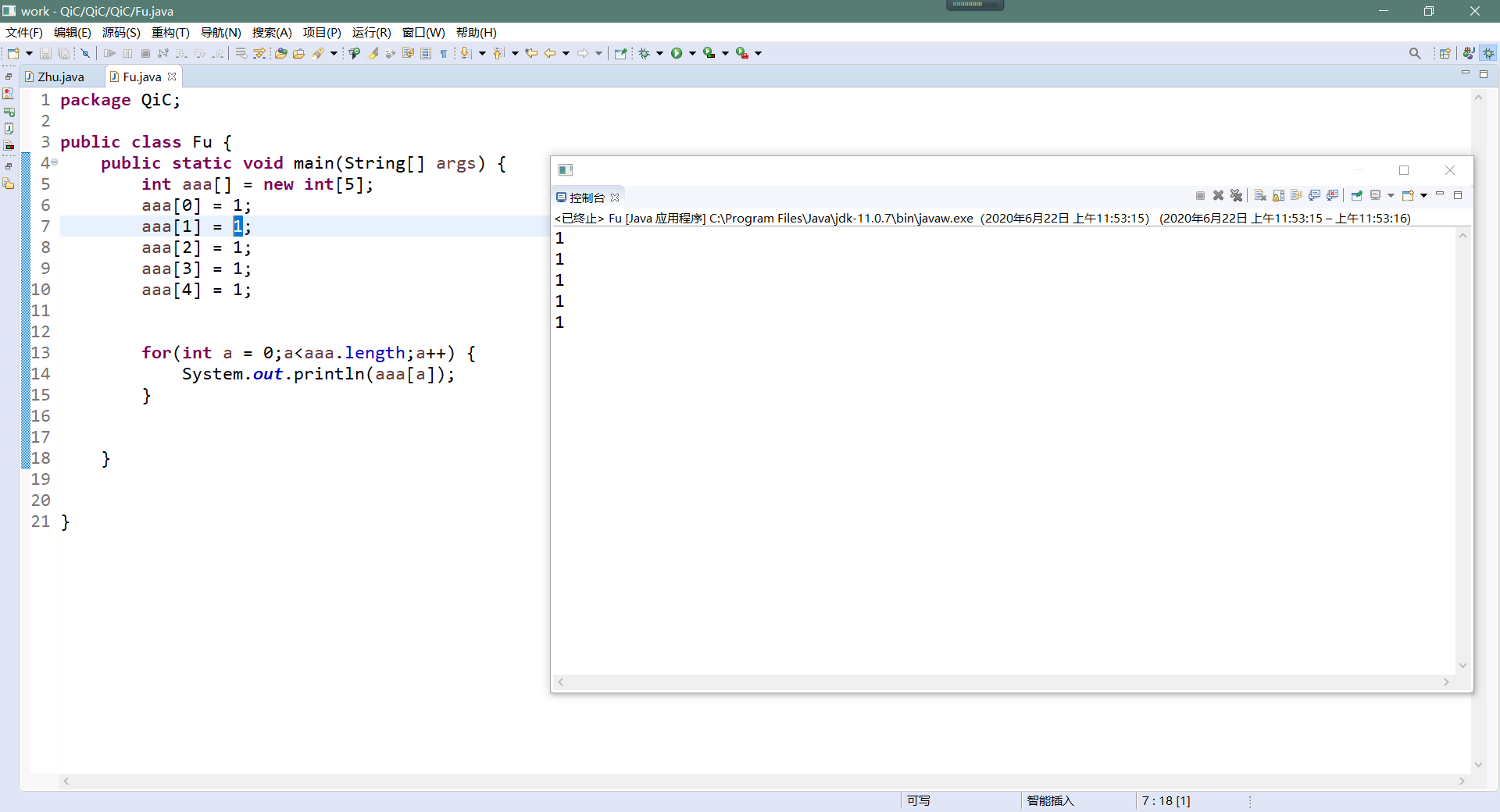Click console vertical scrollbar track
Image resolution: width=1500 pixels, height=812 pixels.
coord(1462,451)
